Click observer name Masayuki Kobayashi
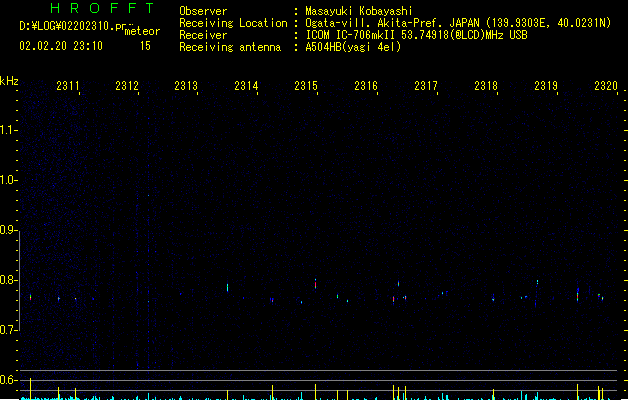The height and width of the screenshot is (400, 629). click(359, 11)
